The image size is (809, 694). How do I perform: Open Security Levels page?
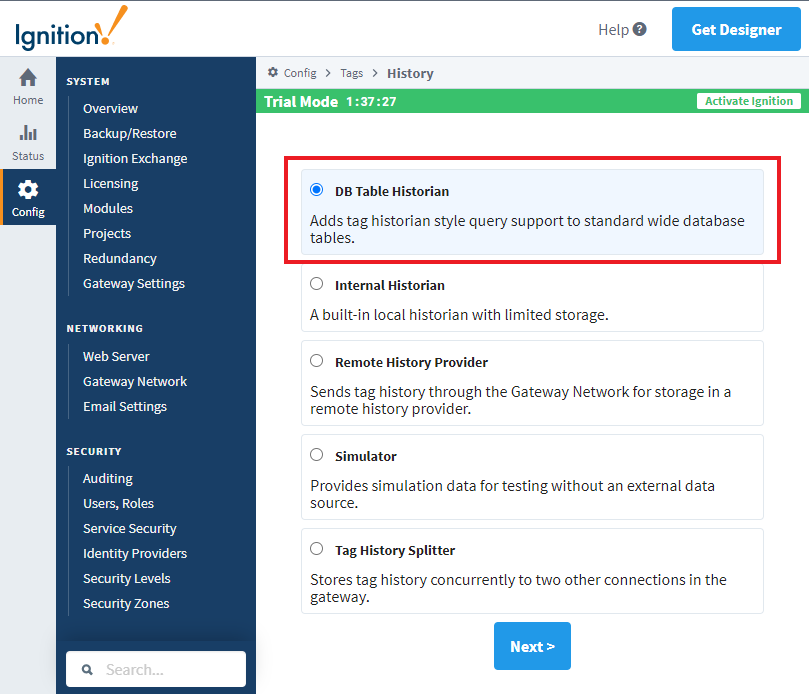click(x=126, y=579)
